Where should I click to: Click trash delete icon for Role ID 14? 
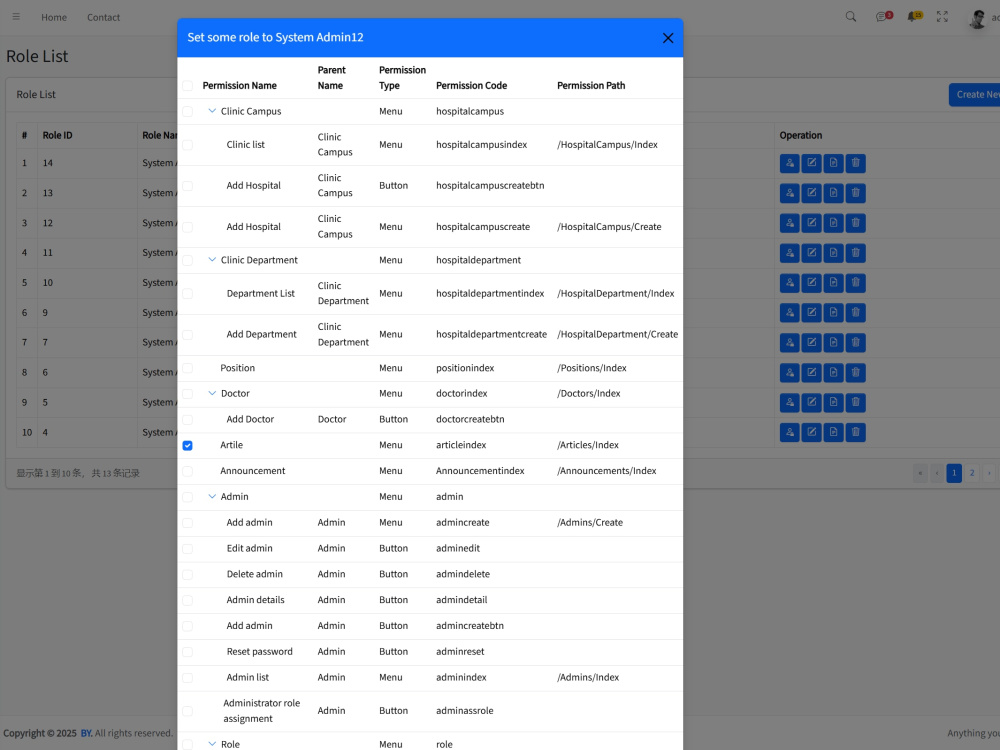(856, 163)
